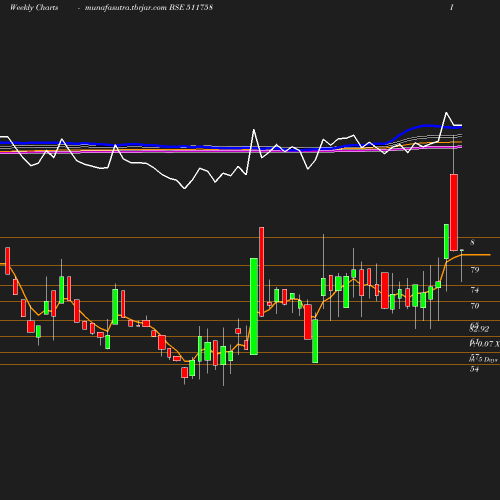The image size is (500, 500).
Task: Click the tall green candlestick below the white line's spike
Action: (254, 306)
